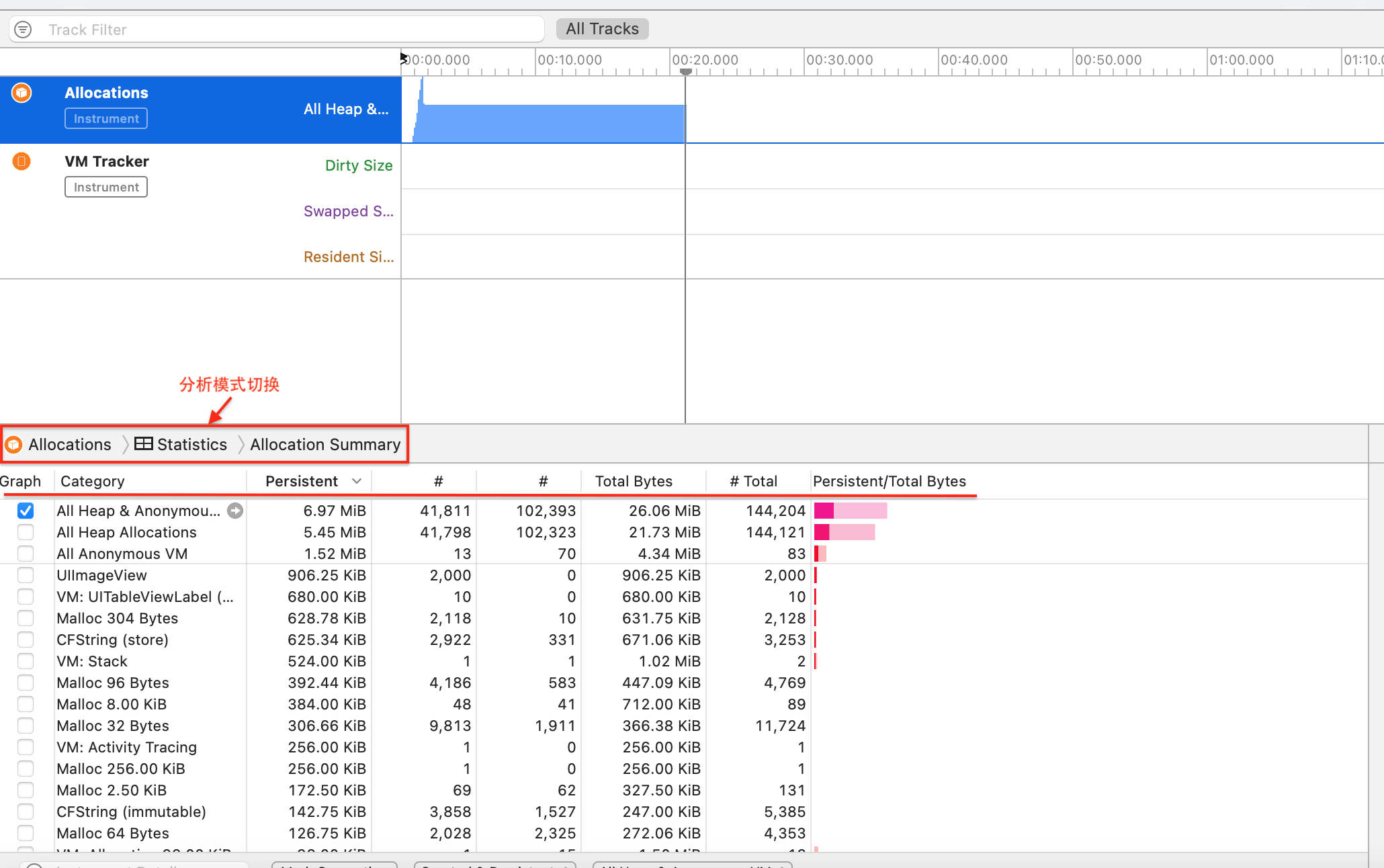Enable graph for VM: UITableViewLabel row
1384x868 pixels.
(26, 597)
